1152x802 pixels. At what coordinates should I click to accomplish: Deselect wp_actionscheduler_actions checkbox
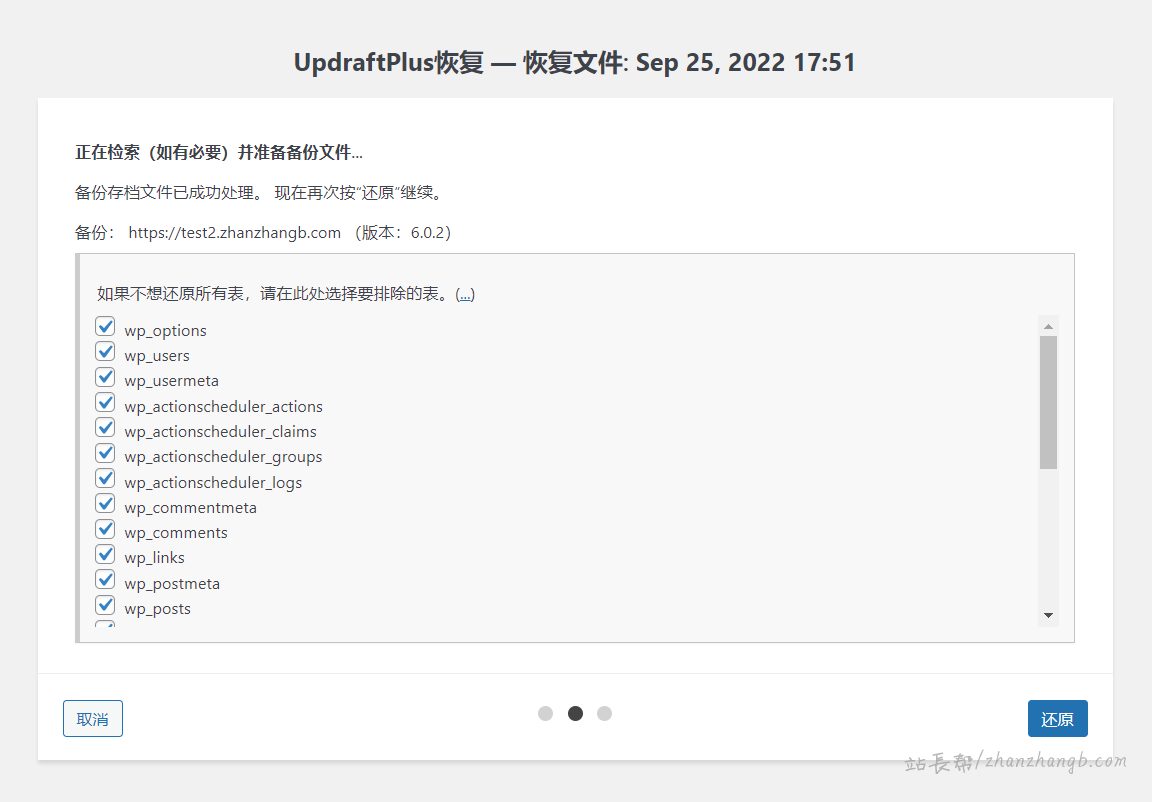click(x=105, y=402)
